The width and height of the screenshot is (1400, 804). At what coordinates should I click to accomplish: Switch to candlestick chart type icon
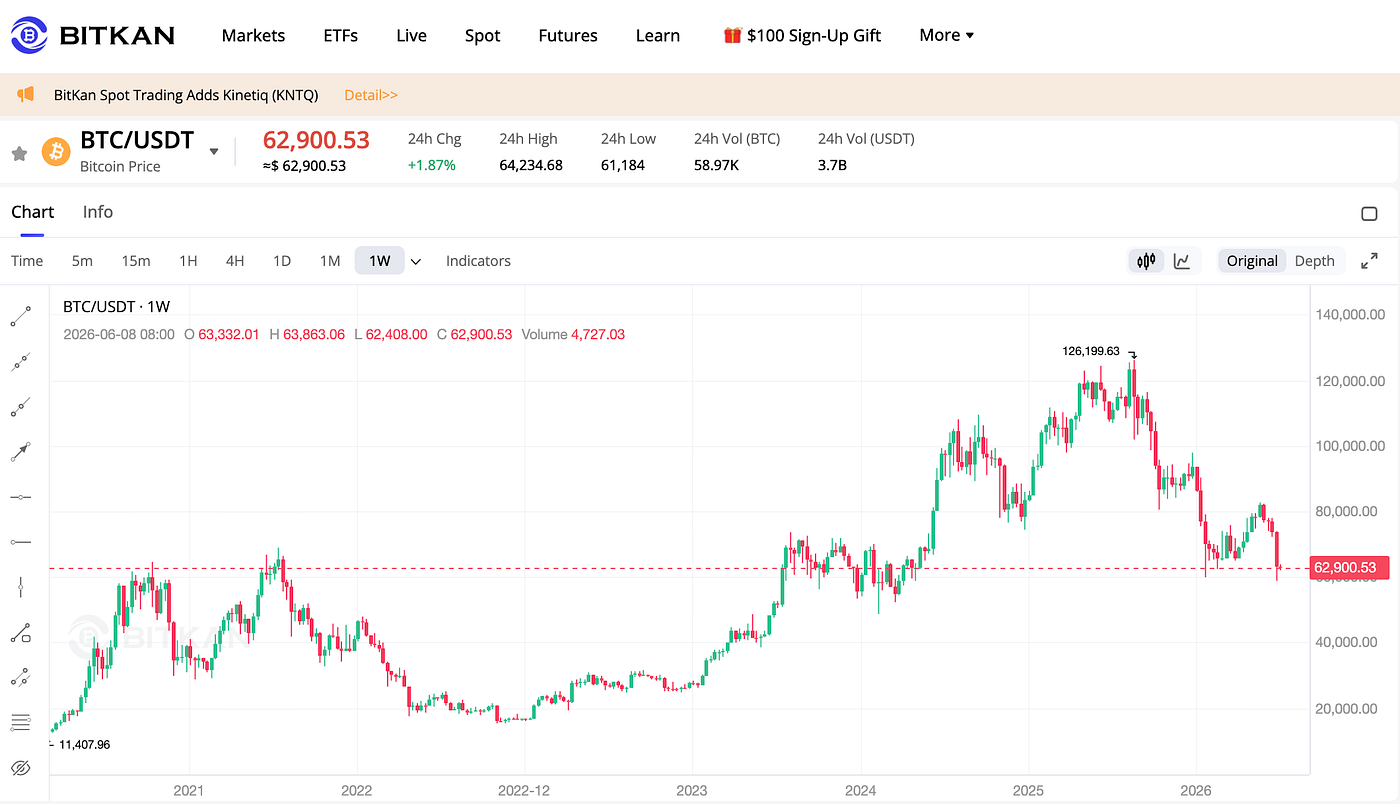coord(1146,261)
